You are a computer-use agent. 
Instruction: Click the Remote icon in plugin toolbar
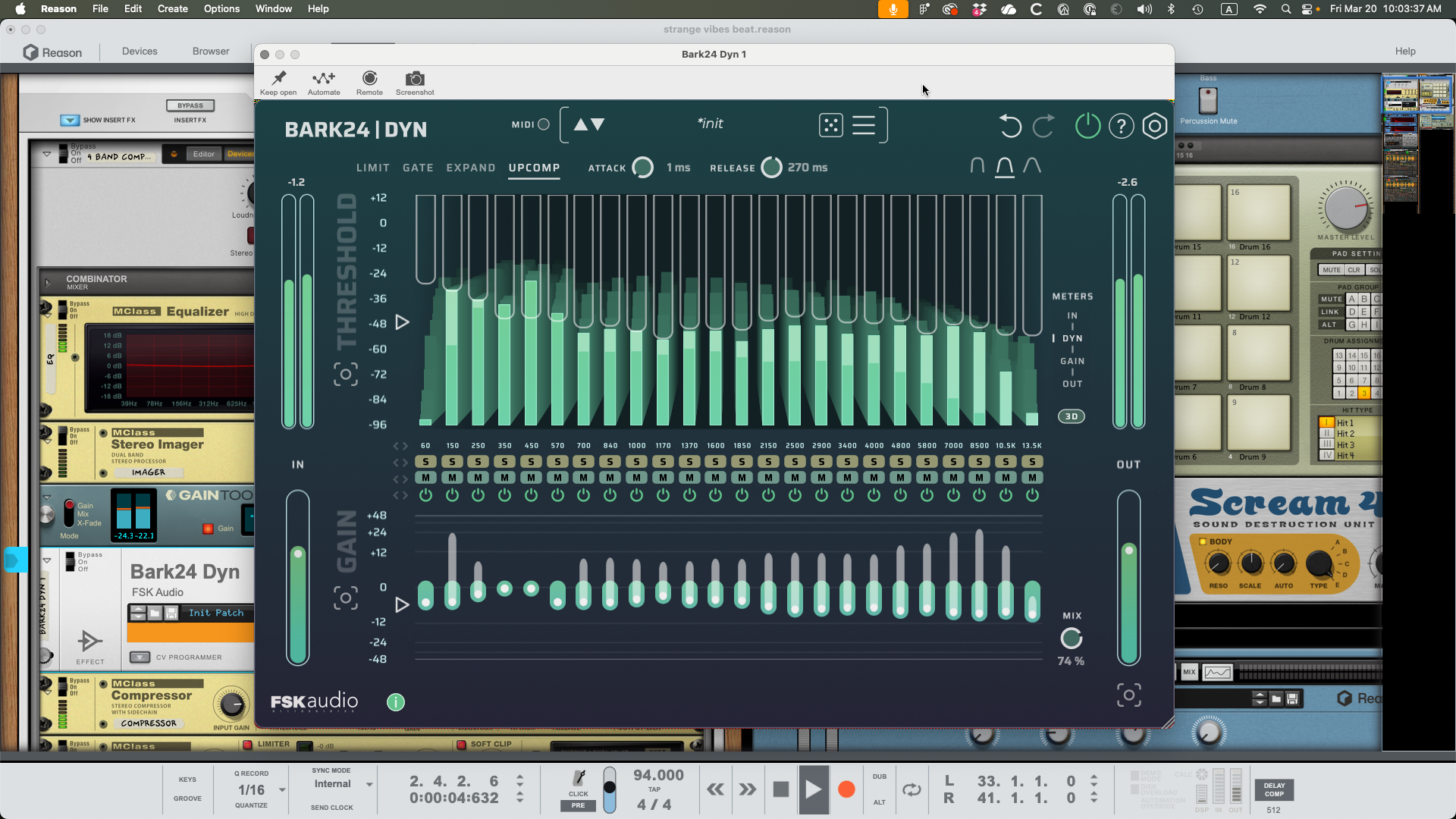point(369,78)
